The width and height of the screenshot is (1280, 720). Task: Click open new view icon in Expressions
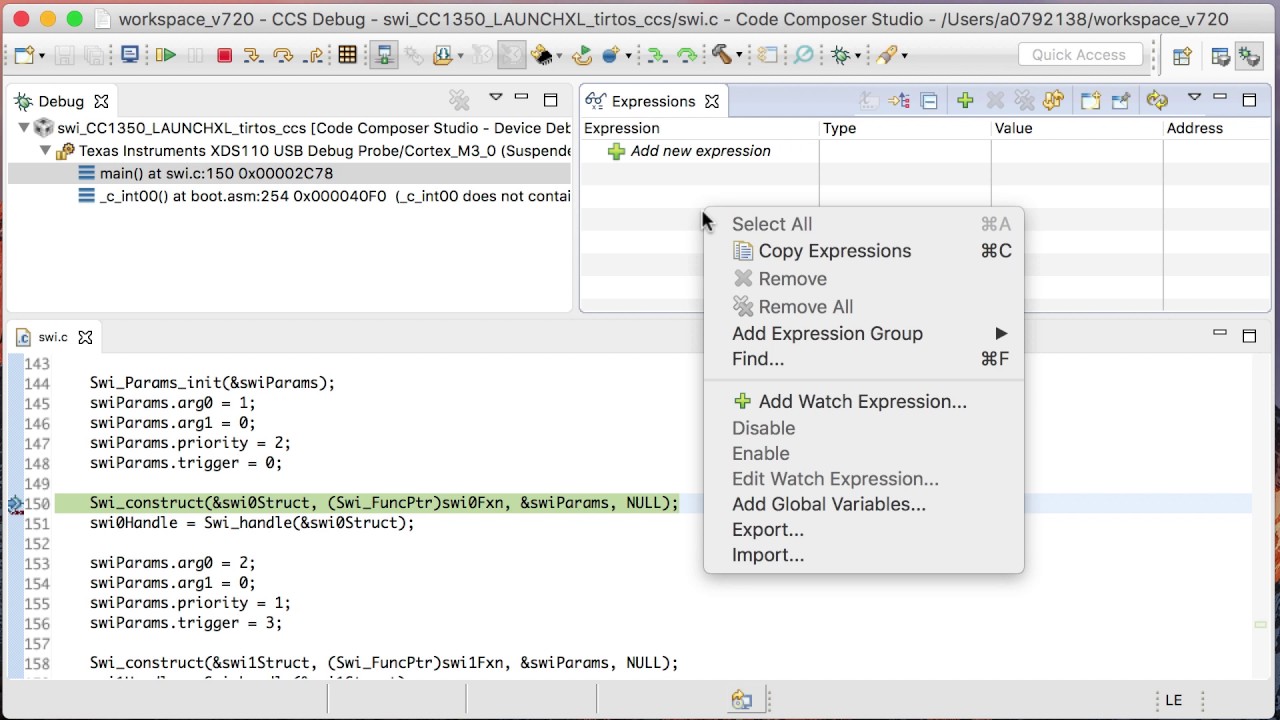(x=1090, y=101)
